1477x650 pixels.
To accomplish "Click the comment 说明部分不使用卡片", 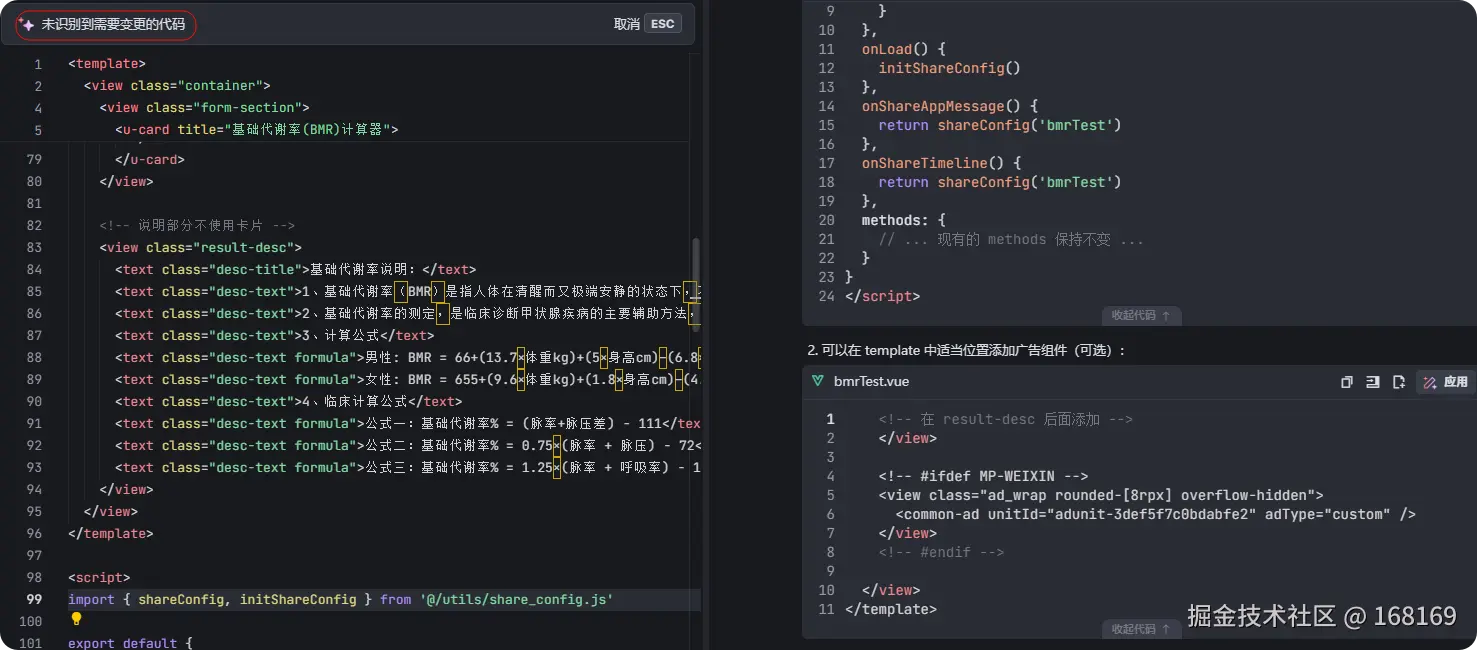I will 197,226.
